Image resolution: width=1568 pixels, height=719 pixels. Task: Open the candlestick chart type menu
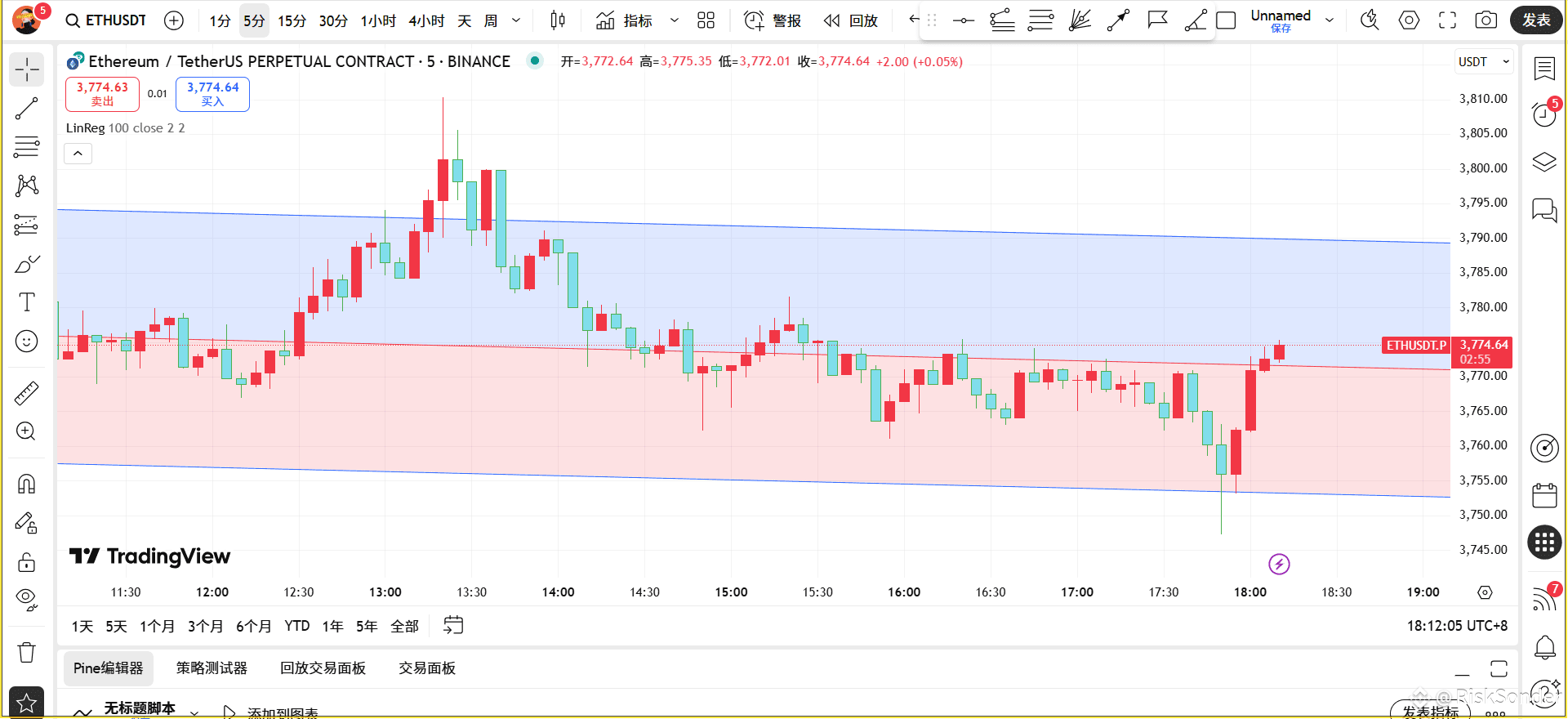coord(558,20)
